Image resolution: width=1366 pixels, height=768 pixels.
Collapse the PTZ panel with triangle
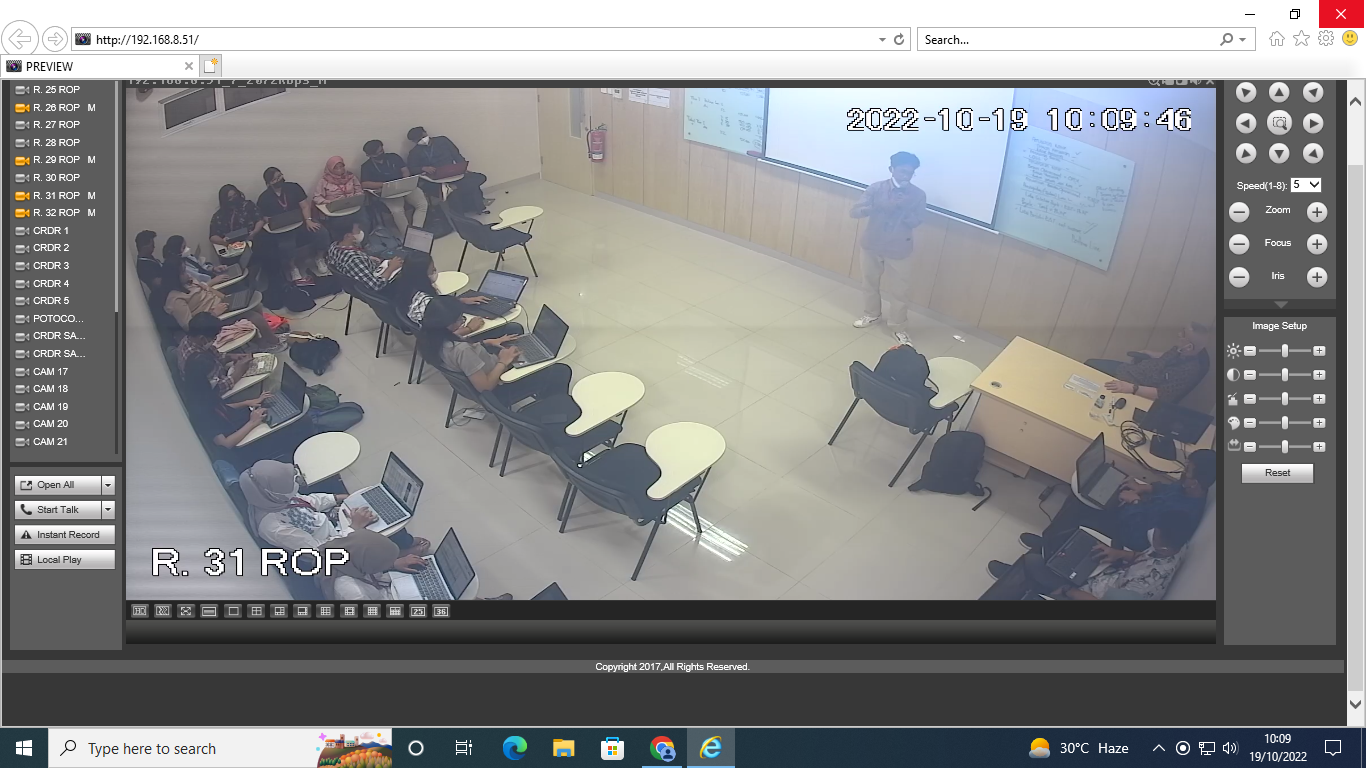1280,304
